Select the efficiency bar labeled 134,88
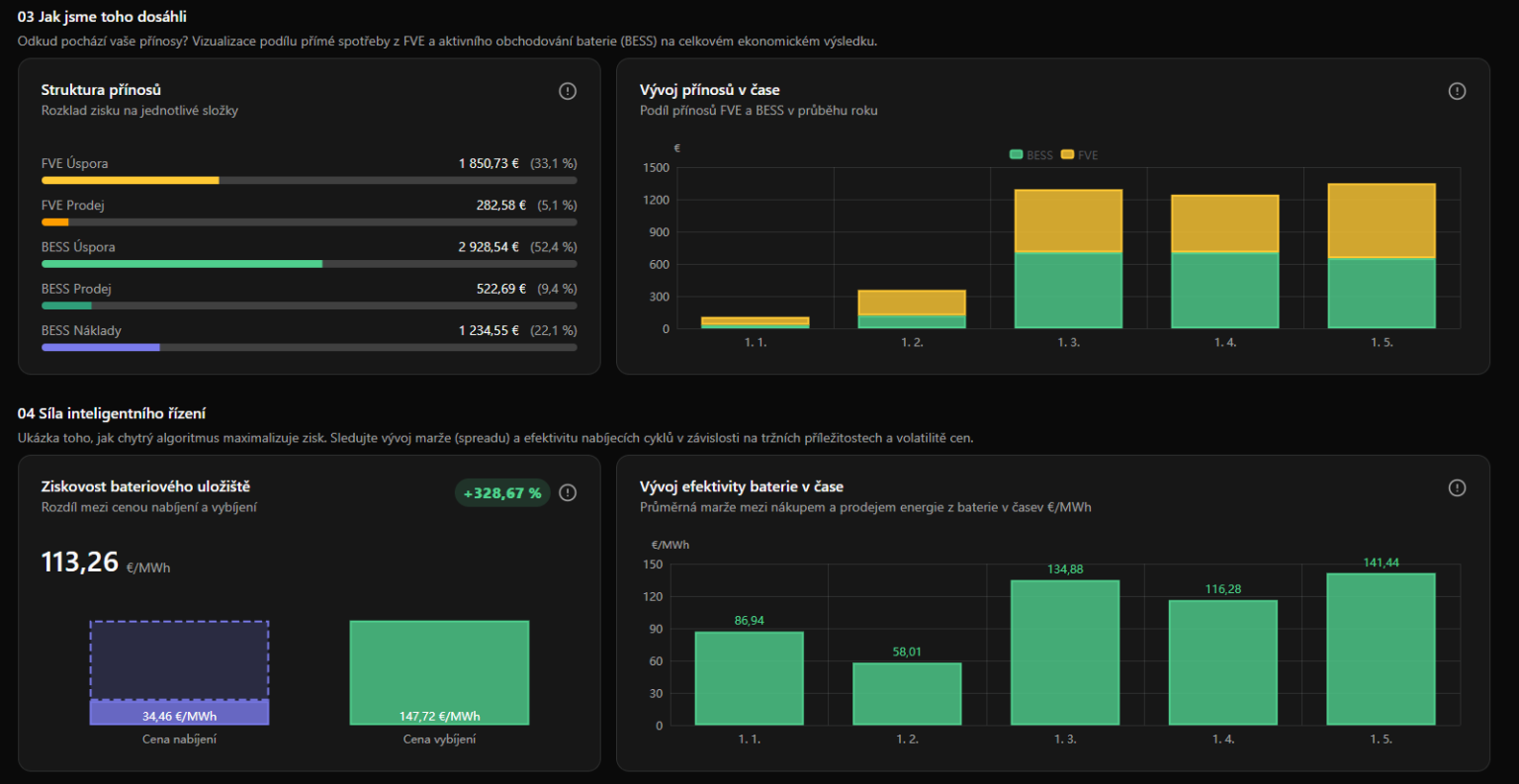 click(x=1065, y=653)
